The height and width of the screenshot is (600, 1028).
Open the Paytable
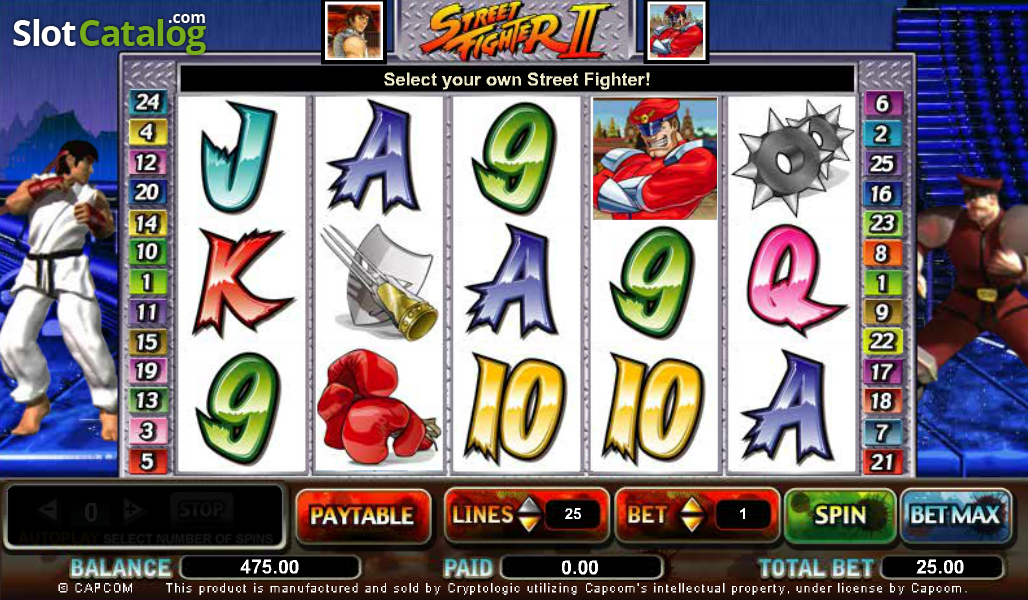click(x=363, y=516)
